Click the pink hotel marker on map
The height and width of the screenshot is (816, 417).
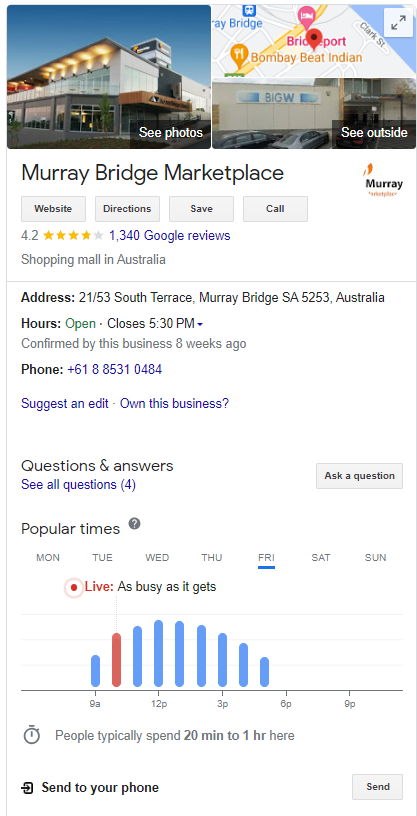[307, 15]
